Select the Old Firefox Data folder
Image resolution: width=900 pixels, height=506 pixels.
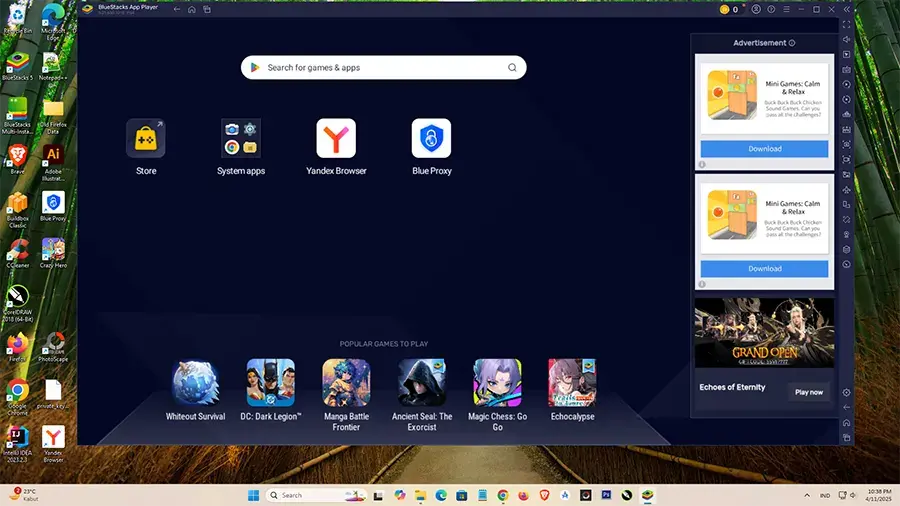[53, 117]
